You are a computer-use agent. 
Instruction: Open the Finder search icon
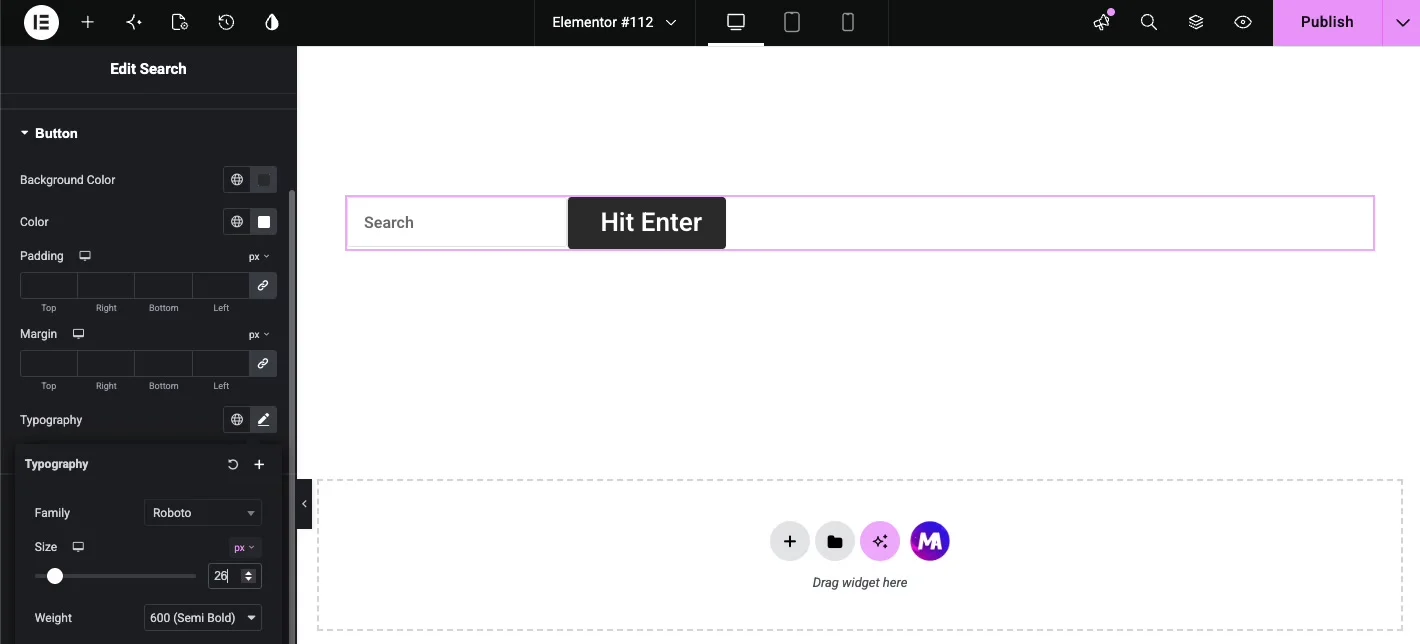pyautogui.click(x=1149, y=22)
